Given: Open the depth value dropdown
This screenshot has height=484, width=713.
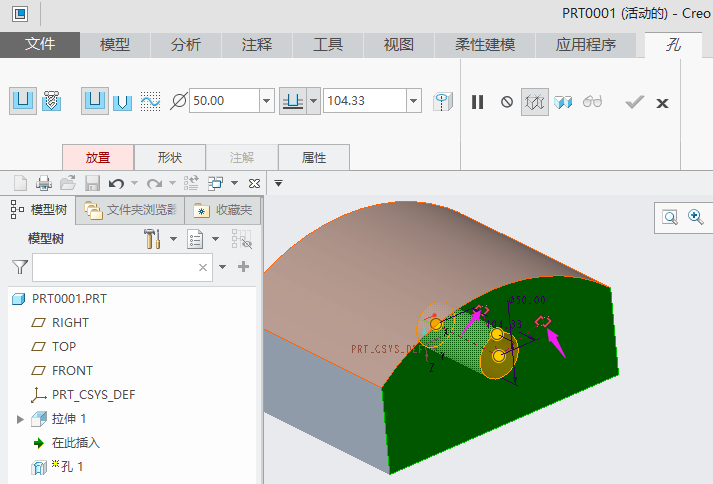Looking at the screenshot, I should (x=414, y=101).
